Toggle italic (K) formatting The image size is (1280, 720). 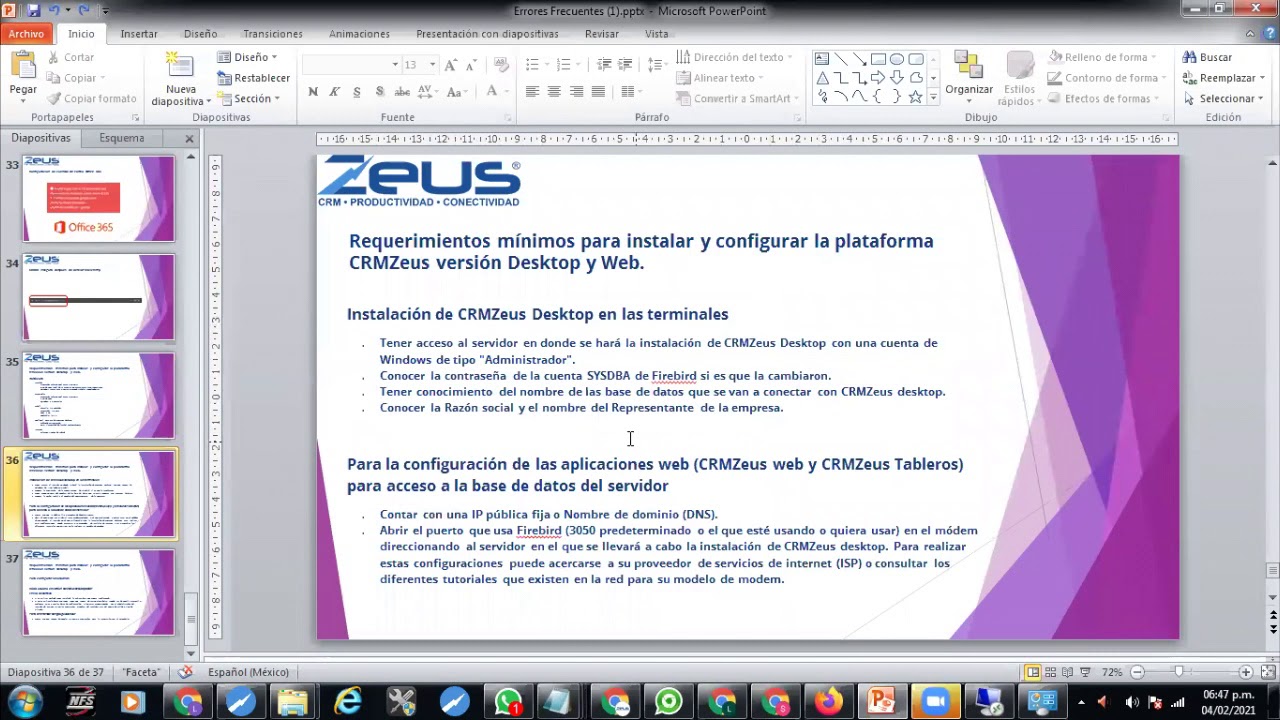[x=335, y=92]
